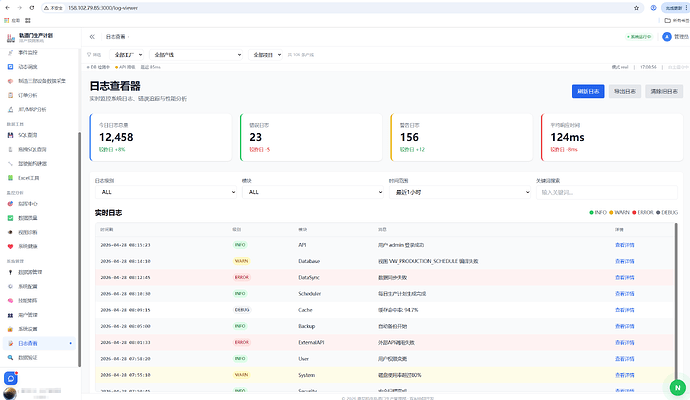Open SQL查询 in the sidebar
690x400 pixels.
point(28,135)
